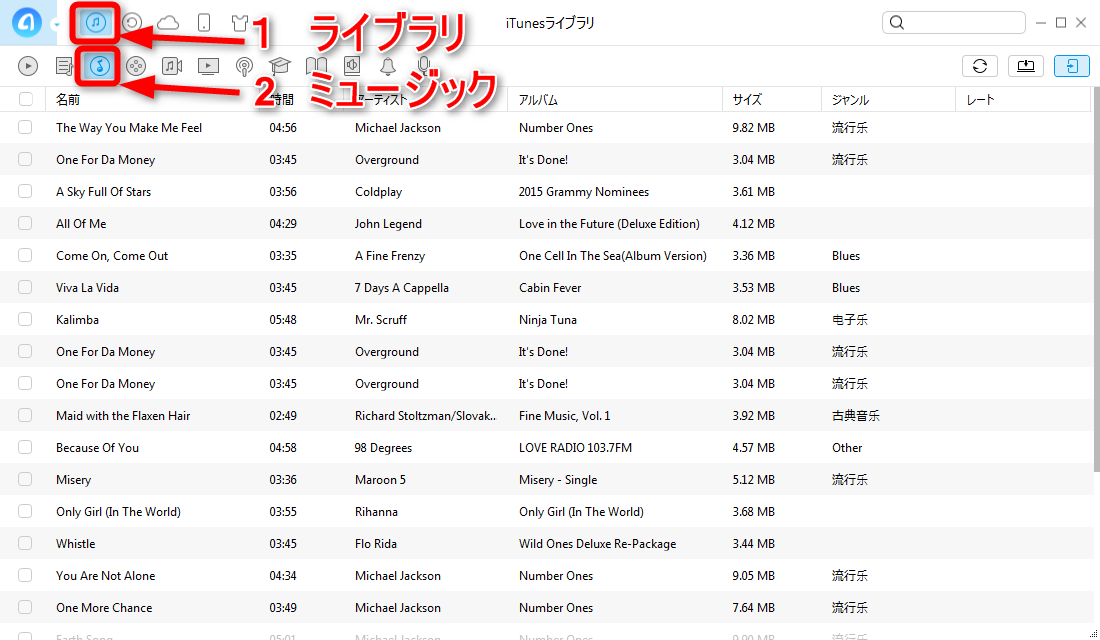Select the Music Videos category icon

coord(172,66)
